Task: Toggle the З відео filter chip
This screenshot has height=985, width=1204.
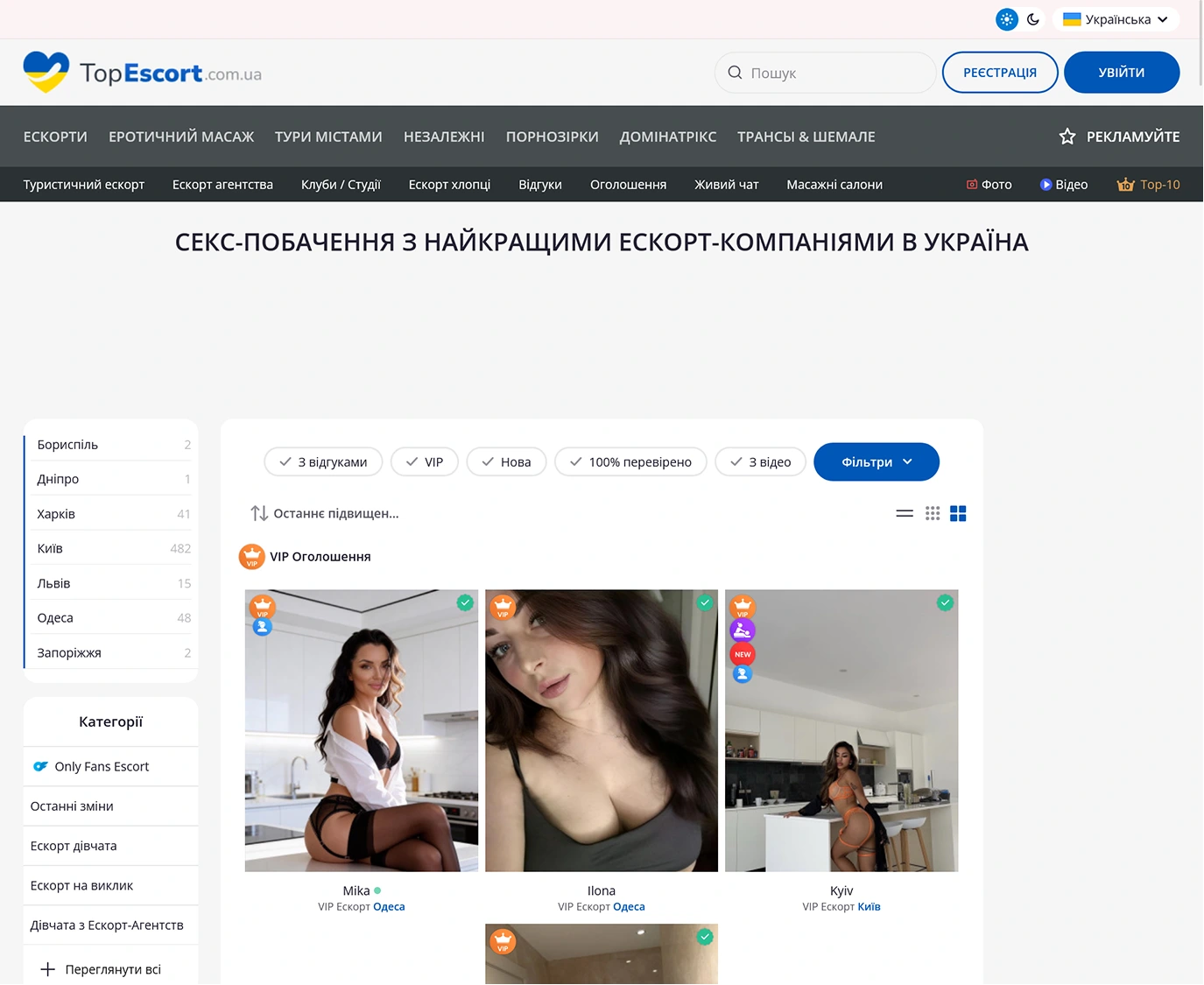Action: coord(760,462)
